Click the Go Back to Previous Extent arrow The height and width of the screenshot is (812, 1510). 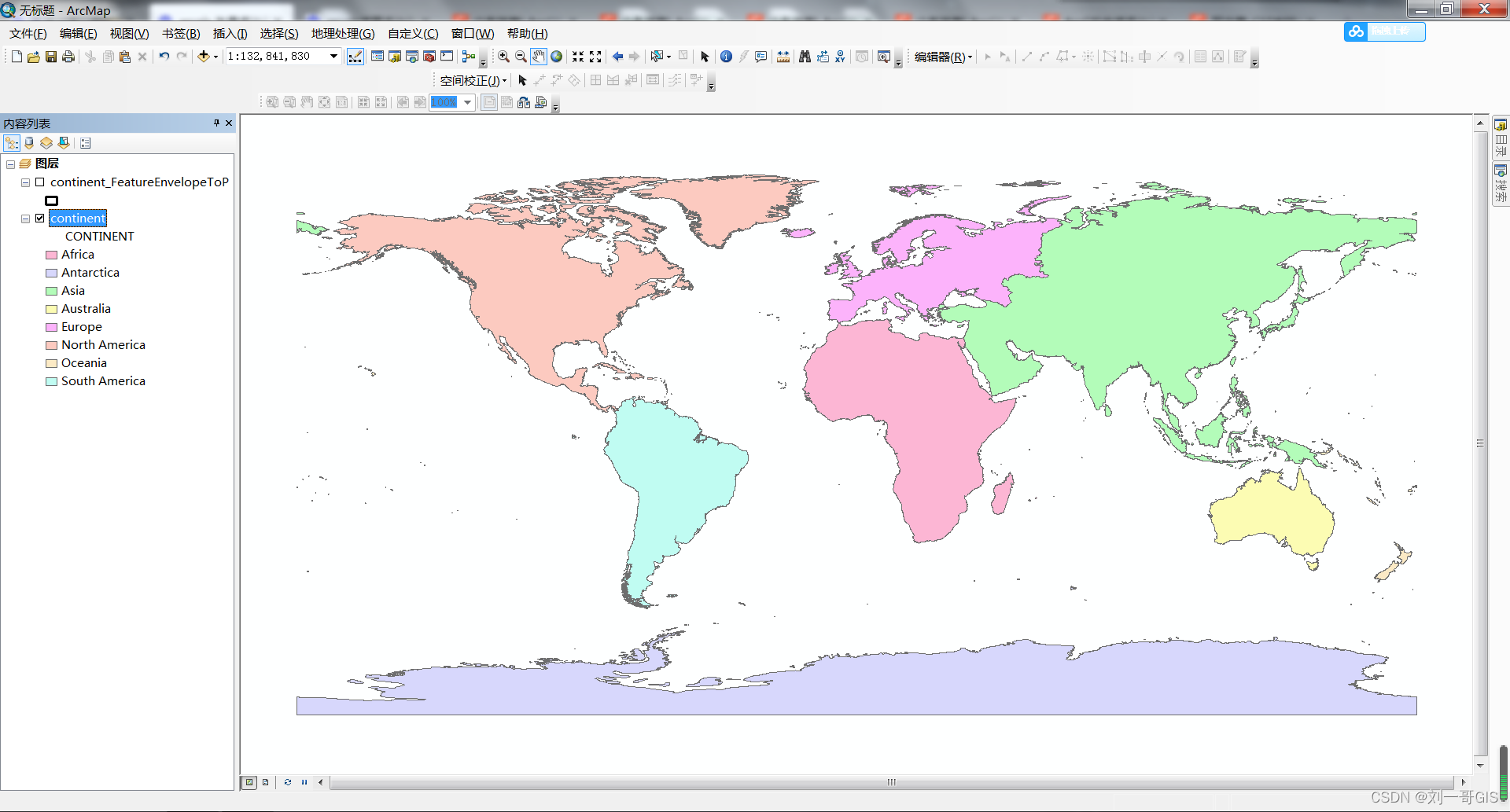point(617,57)
